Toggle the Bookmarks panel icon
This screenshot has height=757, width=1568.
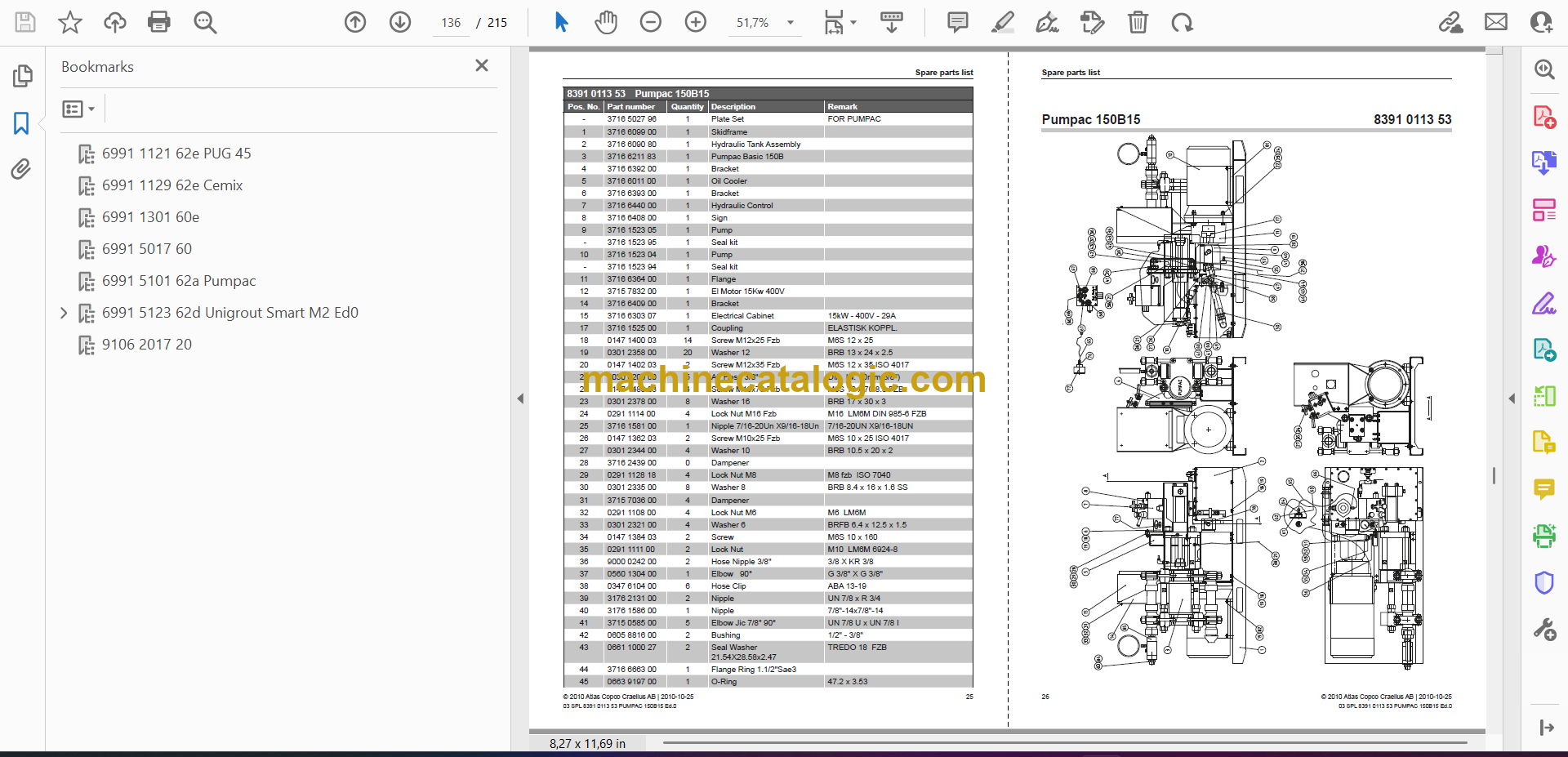(22, 123)
